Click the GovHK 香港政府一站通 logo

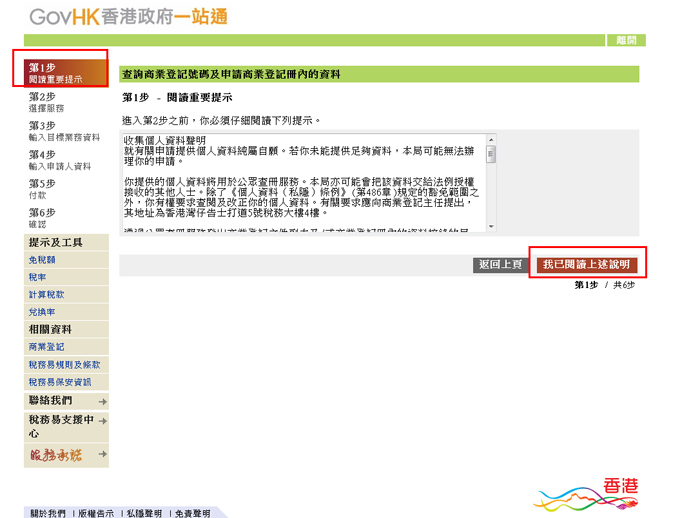(128, 17)
